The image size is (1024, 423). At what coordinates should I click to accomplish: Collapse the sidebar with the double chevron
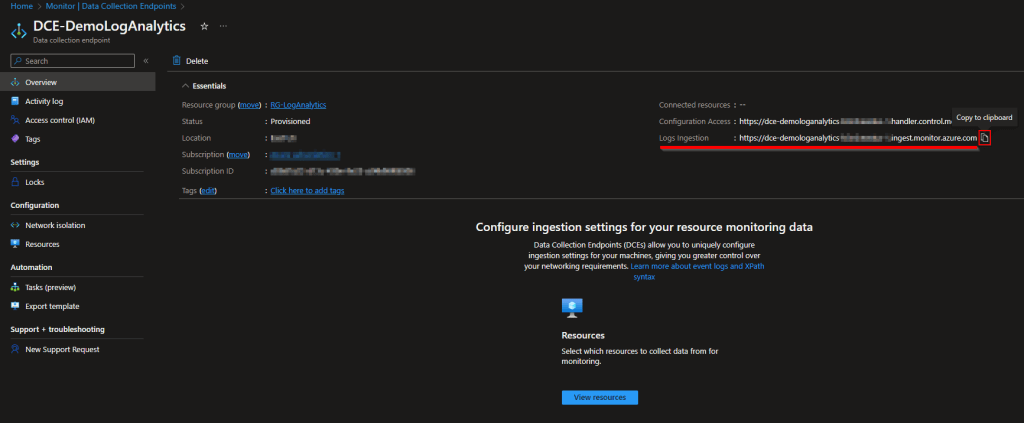(x=146, y=61)
